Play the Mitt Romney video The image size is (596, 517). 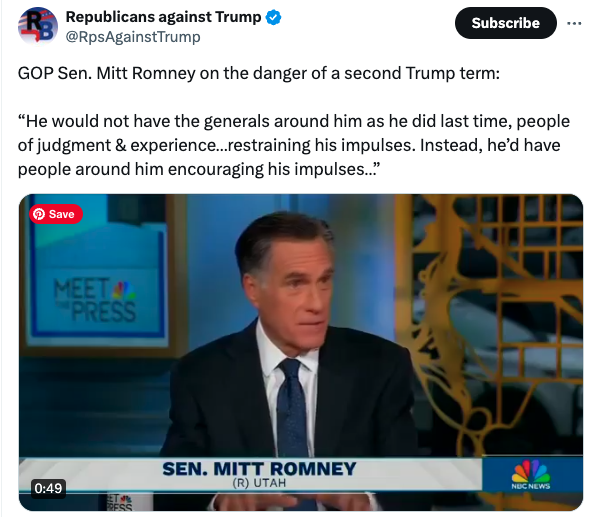[301, 352]
